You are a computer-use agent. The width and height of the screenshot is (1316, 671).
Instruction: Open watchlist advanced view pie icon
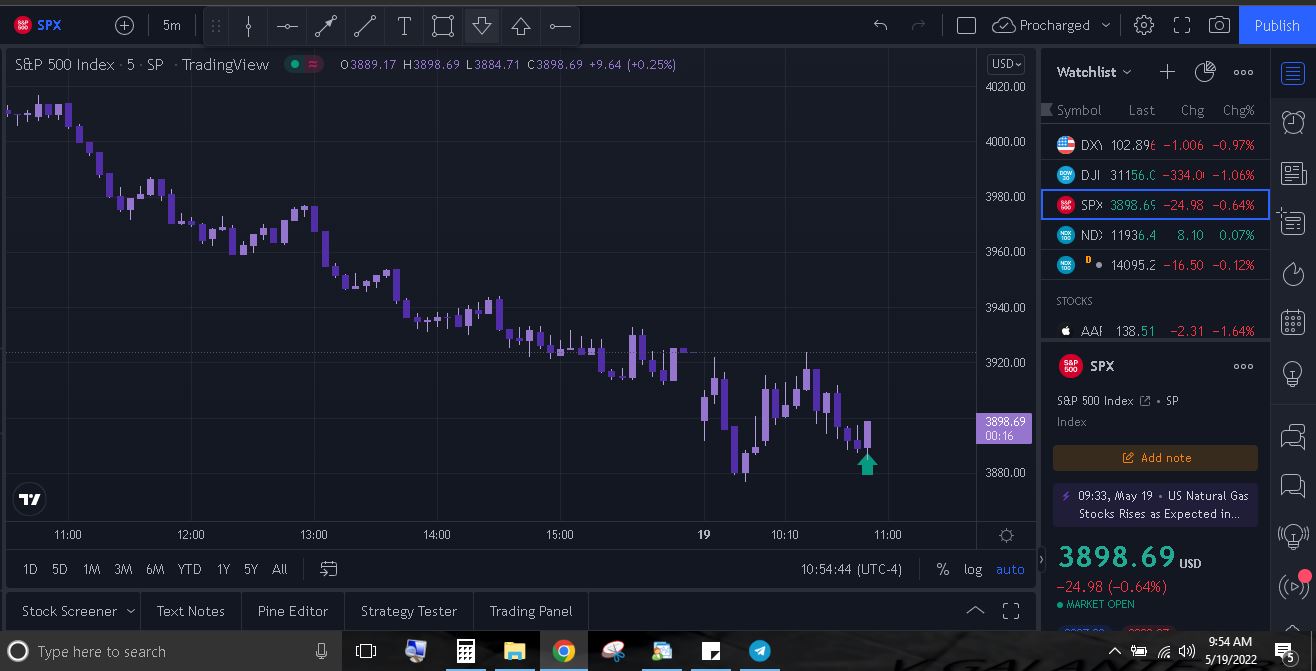(x=1205, y=72)
